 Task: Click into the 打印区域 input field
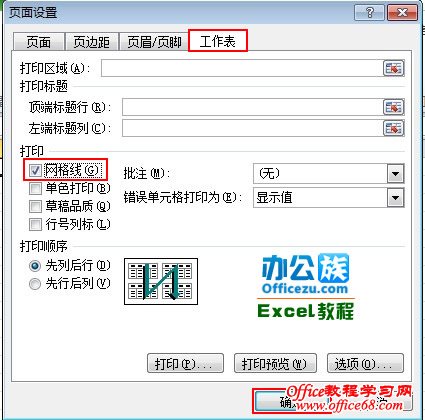point(242,68)
